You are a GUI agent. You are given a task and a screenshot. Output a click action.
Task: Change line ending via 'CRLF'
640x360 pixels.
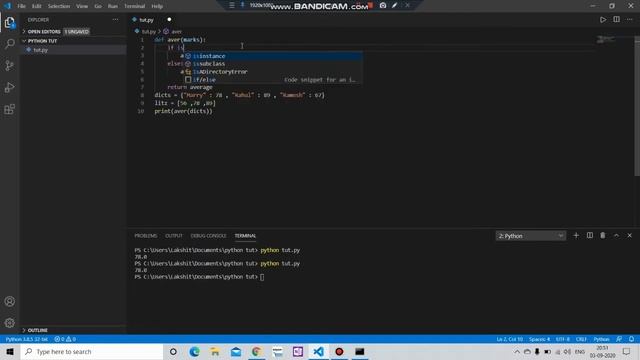coord(581,339)
